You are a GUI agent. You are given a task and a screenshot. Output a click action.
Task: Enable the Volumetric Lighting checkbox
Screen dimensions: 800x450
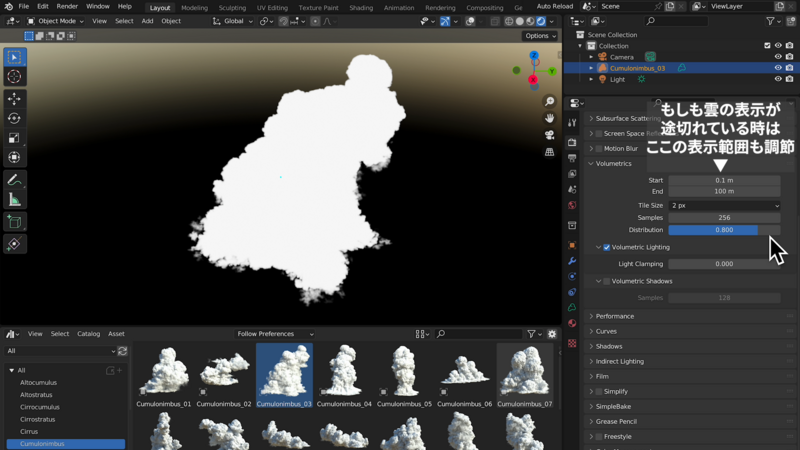click(x=607, y=247)
